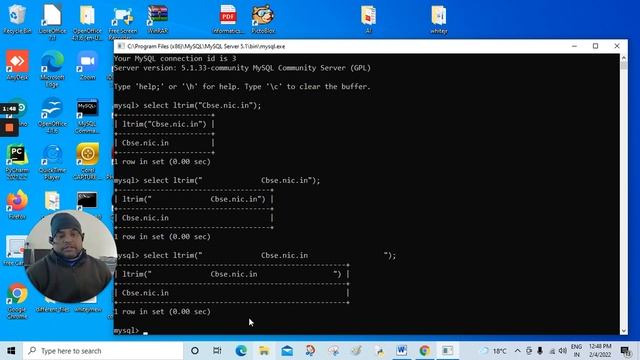Open the LibreOffice desktop shortcut
The height and width of the screenshot is (360, 640).
point(52,22)
